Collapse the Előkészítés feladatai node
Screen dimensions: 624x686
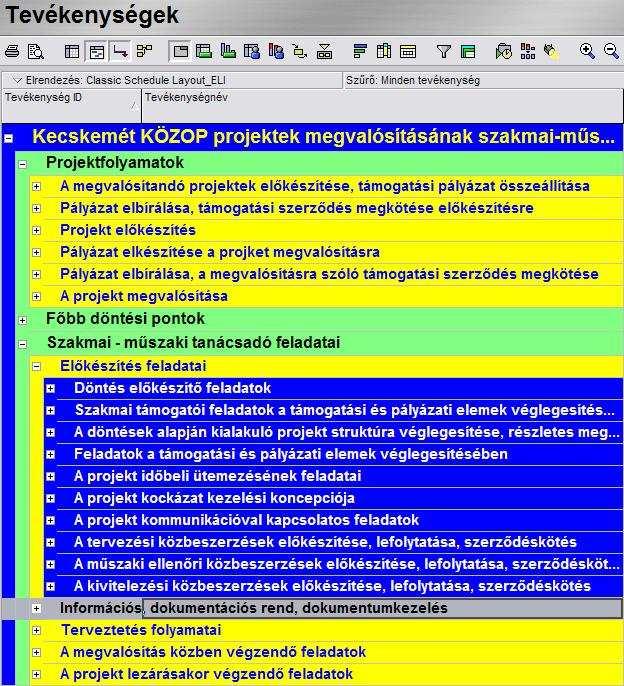point(37,367)
